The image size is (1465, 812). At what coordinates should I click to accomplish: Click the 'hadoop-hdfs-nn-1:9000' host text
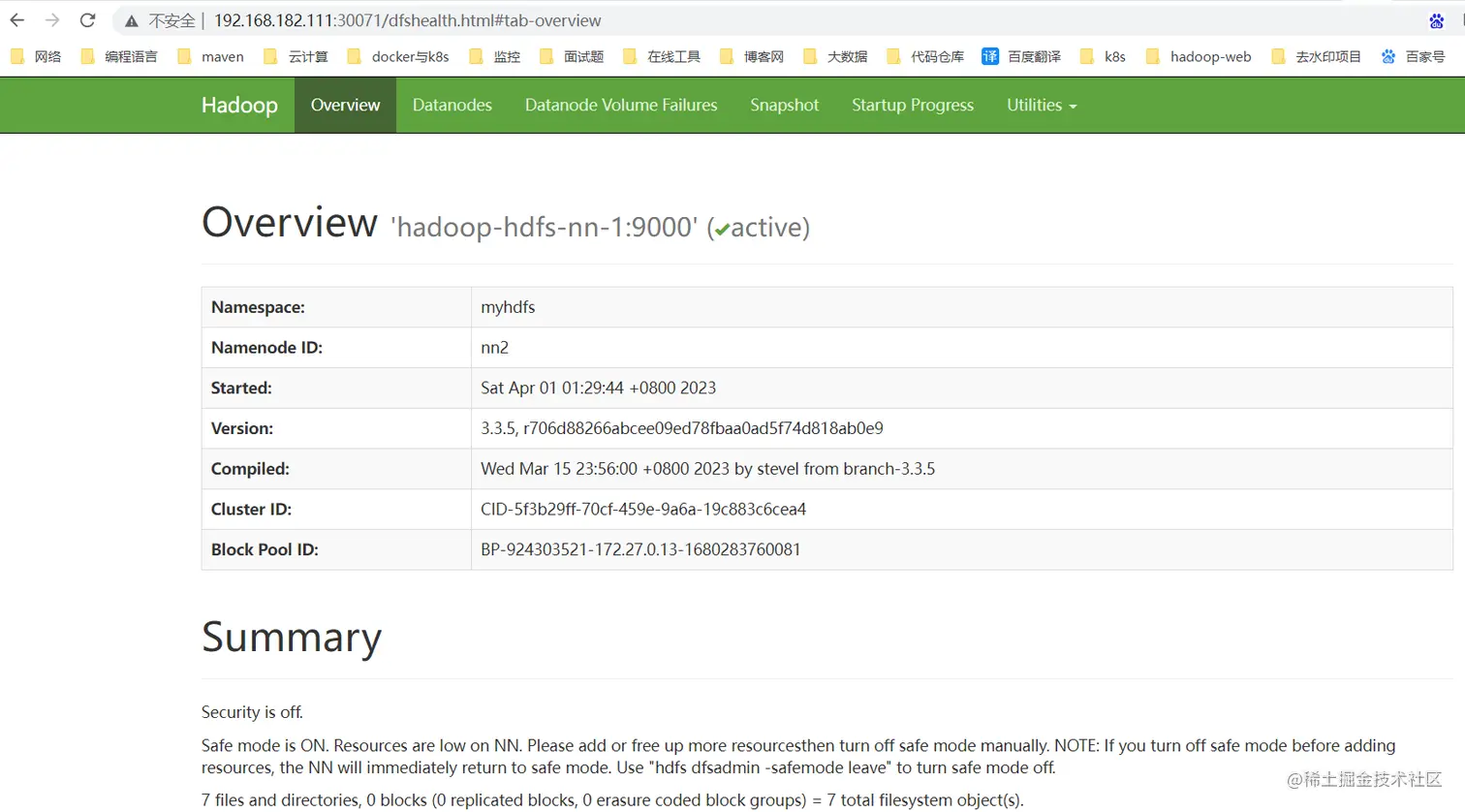coord(544,228)
